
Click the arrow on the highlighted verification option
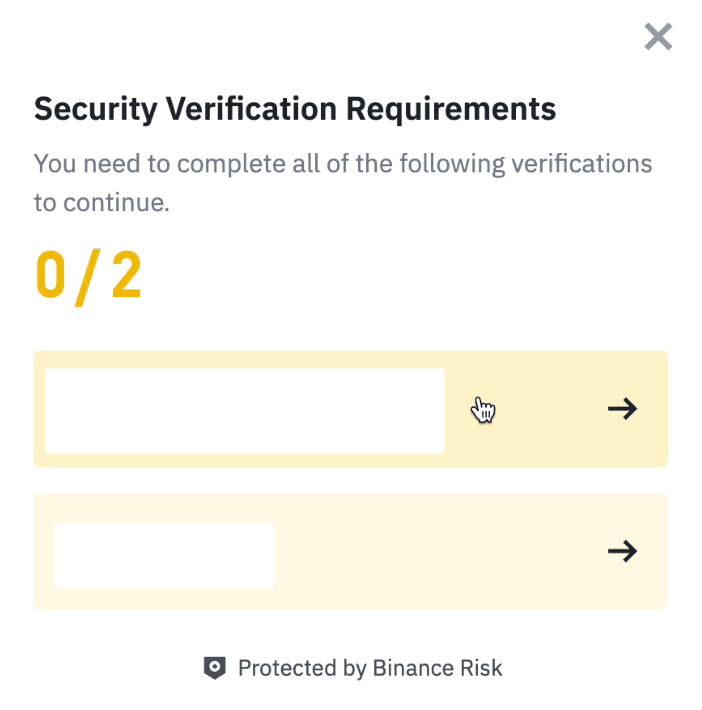click(x=622, y=409)
